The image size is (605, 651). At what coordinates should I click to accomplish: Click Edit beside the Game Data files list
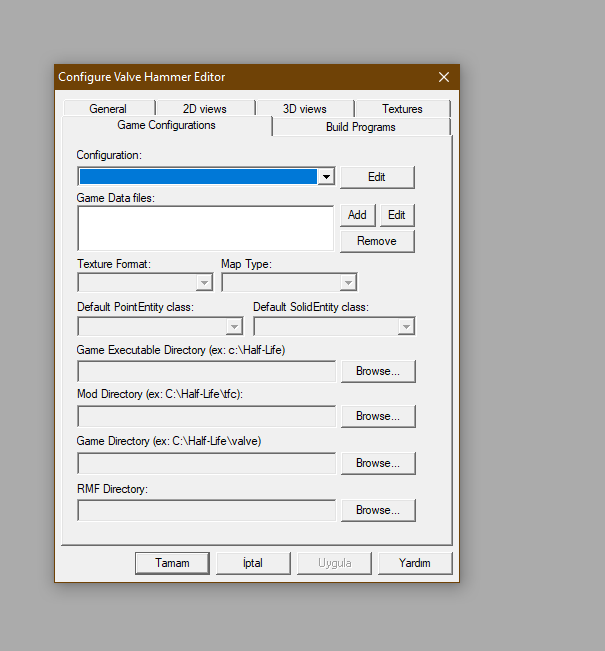(x=397, y=215)
